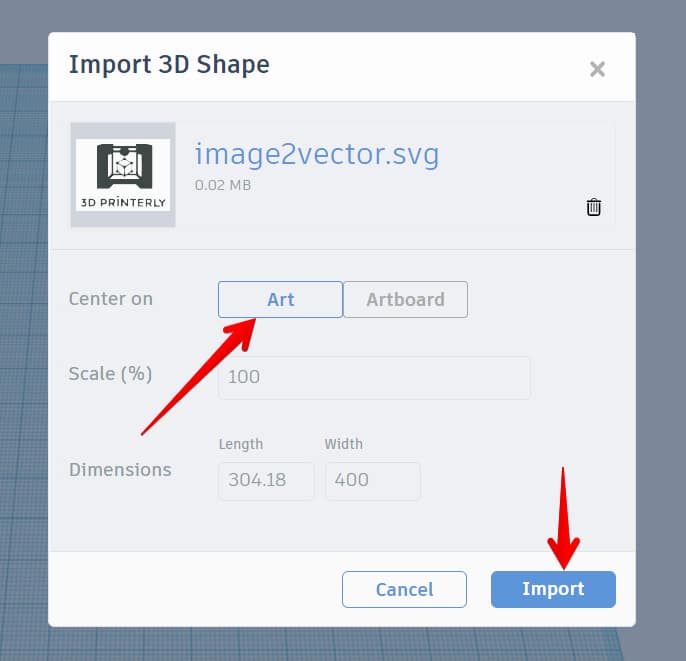Close the Import 3D Shape dialog

click(597, 69)
